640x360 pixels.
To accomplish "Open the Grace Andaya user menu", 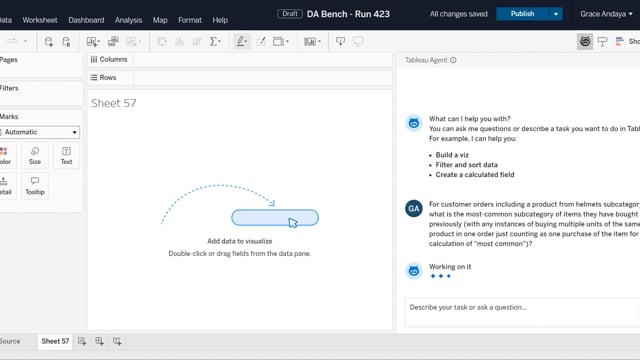I will [606, 14].
